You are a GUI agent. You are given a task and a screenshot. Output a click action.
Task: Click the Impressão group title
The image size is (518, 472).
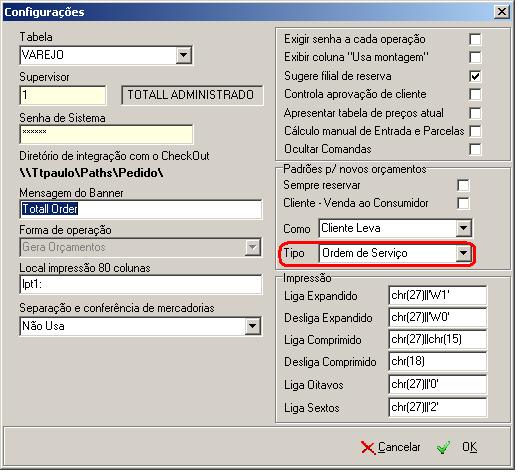[307, 278]
